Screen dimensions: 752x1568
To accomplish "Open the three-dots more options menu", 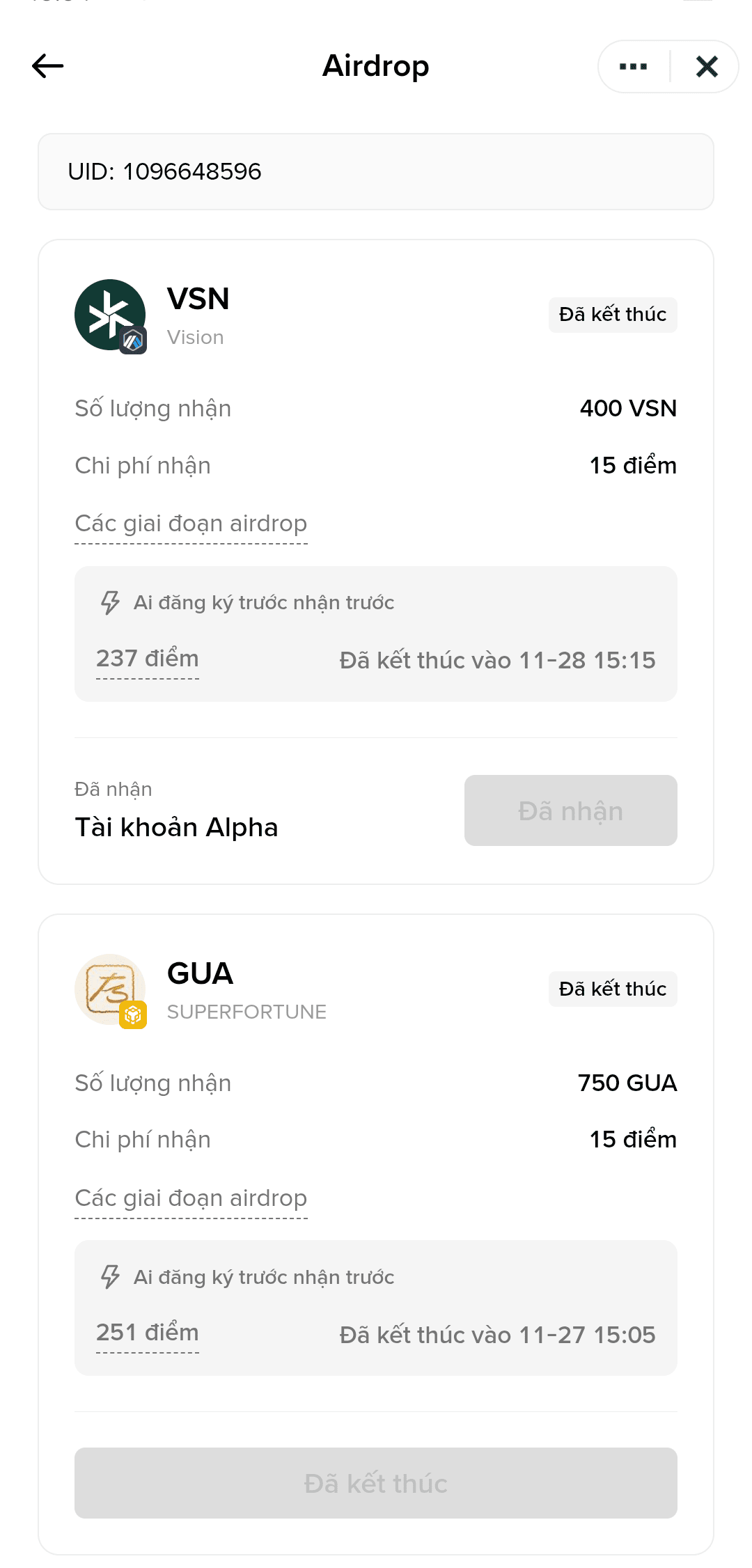I will click(x=633, y=67).
